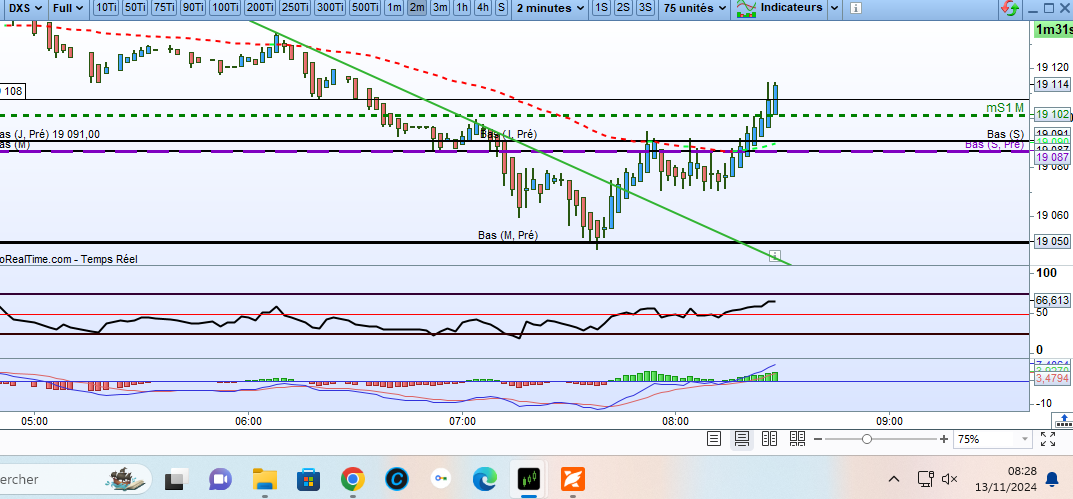Viewport: 1073px width, 499px height.
Task: Switch to continuous page view icon
Action: coord(742,439)
